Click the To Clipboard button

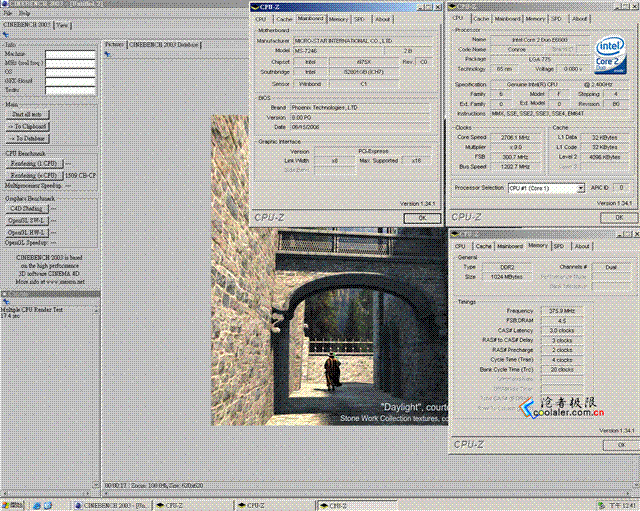click(x=27, y=127)
